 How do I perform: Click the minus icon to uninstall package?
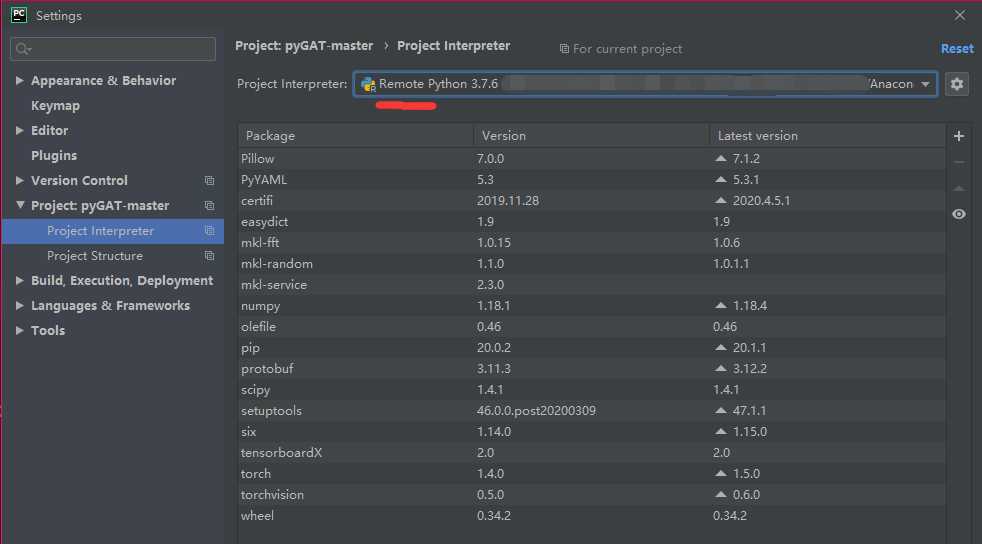point(959,162)
